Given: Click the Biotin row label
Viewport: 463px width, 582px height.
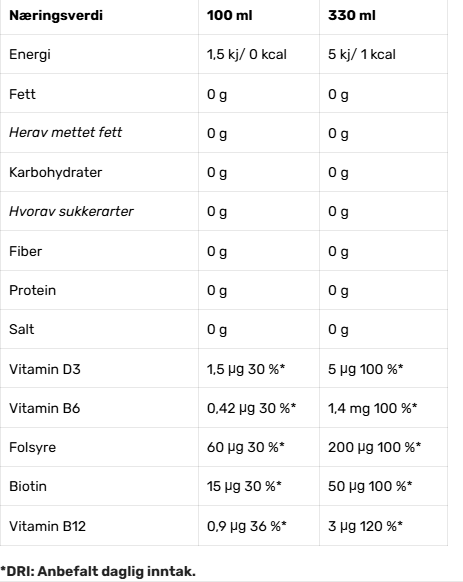Looking at the screenshot, I should (x=28, y=486).
